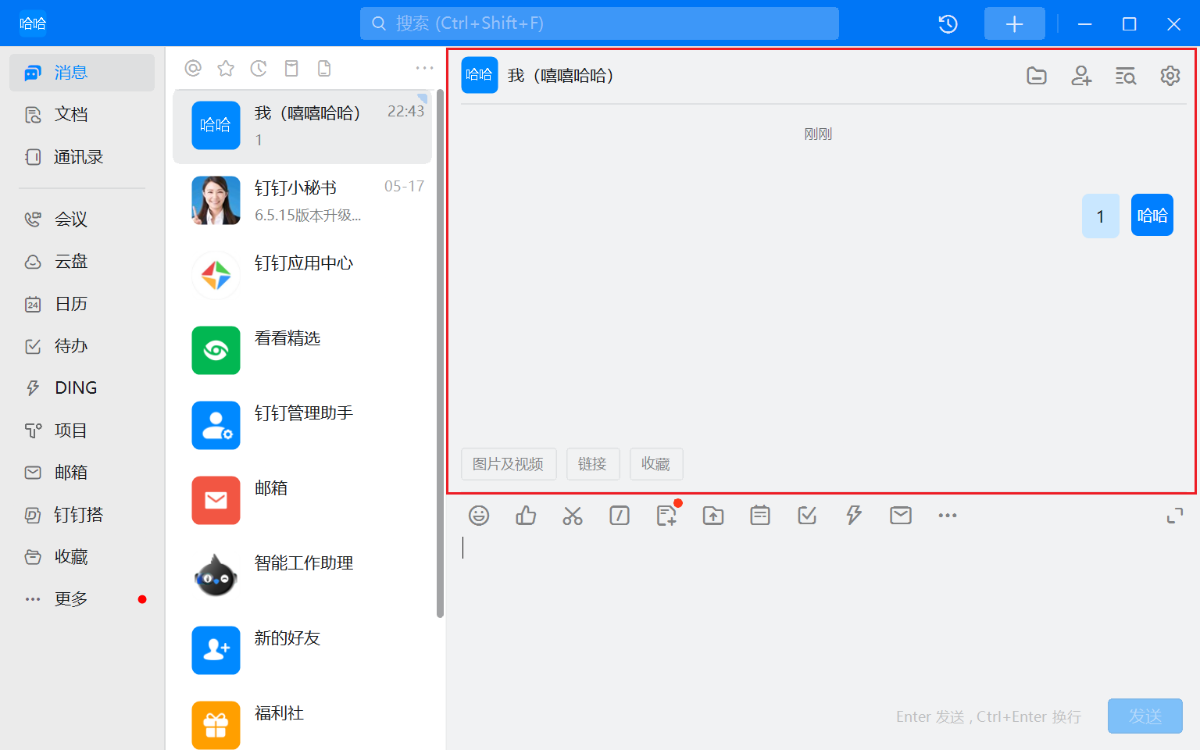Screen dimensions: 1200x750
Task: Open the schedule calendar icon in toolbar
Action: (760, 515)
